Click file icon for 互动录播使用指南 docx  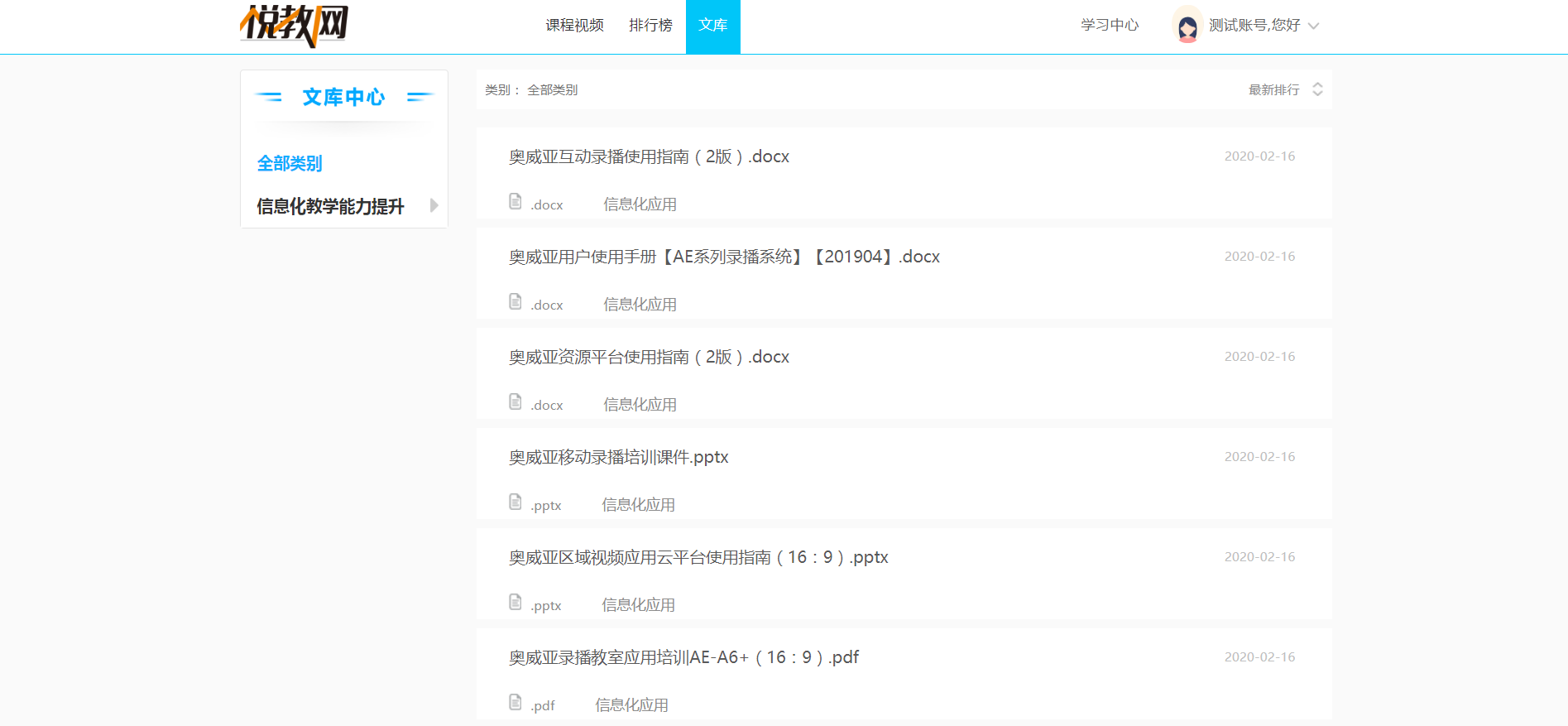click(515, 201)
